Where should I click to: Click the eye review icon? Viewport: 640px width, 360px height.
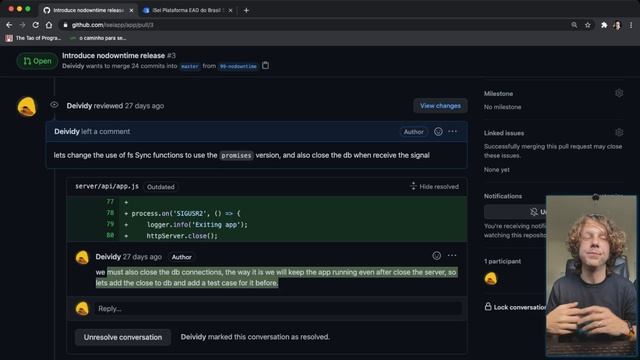(x=54, y=105)
